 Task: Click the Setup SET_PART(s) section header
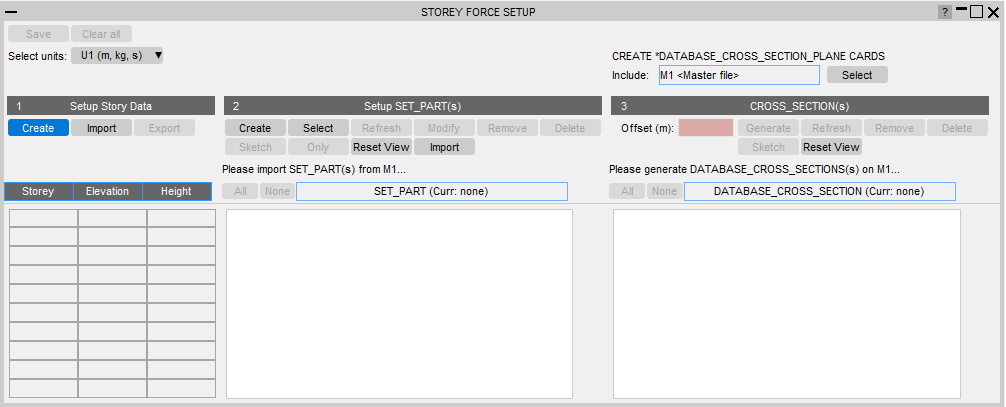pos(412,105)
